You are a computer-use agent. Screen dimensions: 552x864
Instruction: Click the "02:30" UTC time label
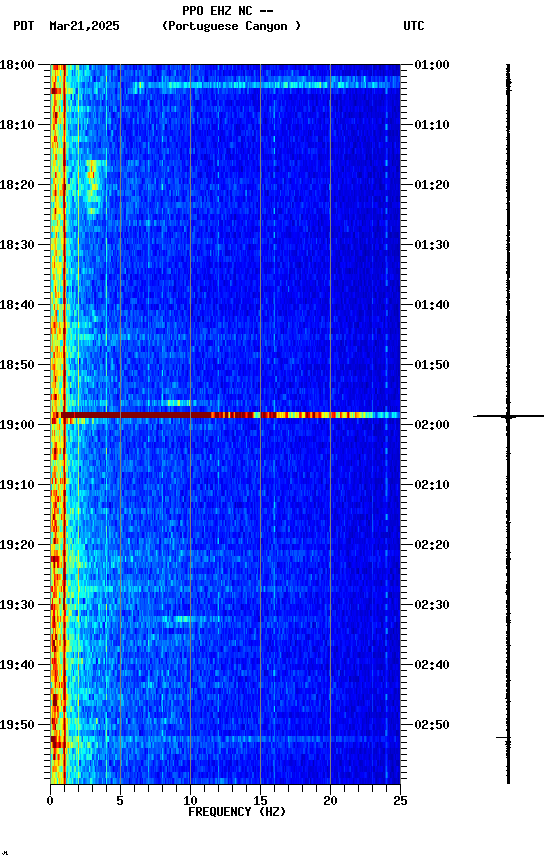(432, 605)
